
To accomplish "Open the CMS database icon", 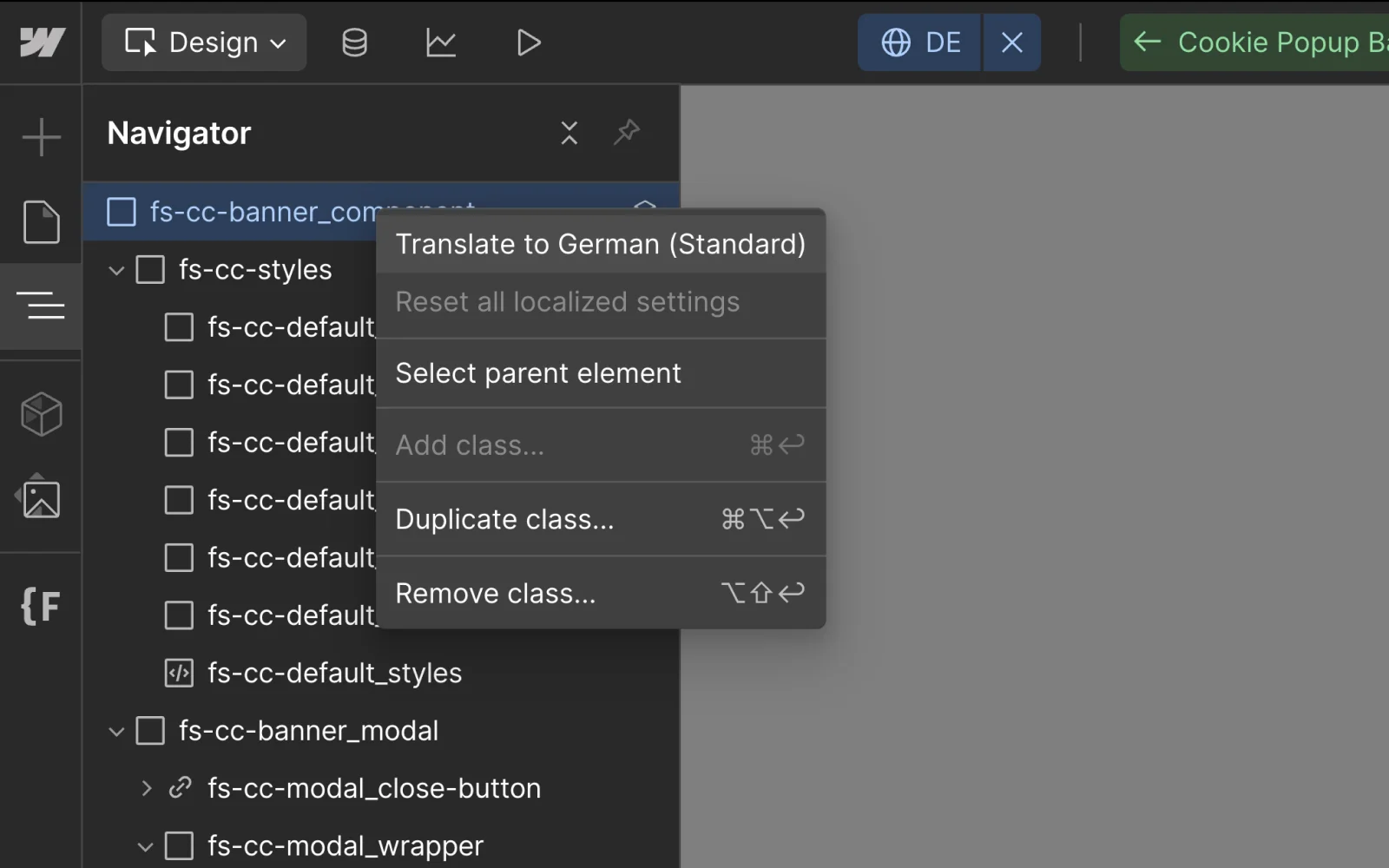I will (354, 43).
